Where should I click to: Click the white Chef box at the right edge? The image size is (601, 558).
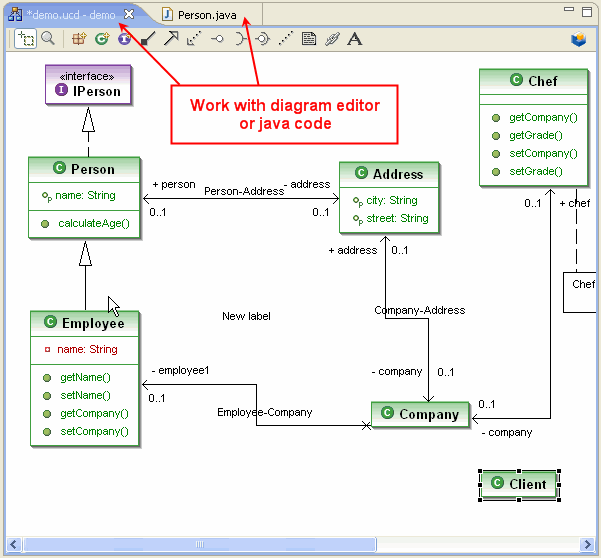pyautogui.click(x=580, y=292)
